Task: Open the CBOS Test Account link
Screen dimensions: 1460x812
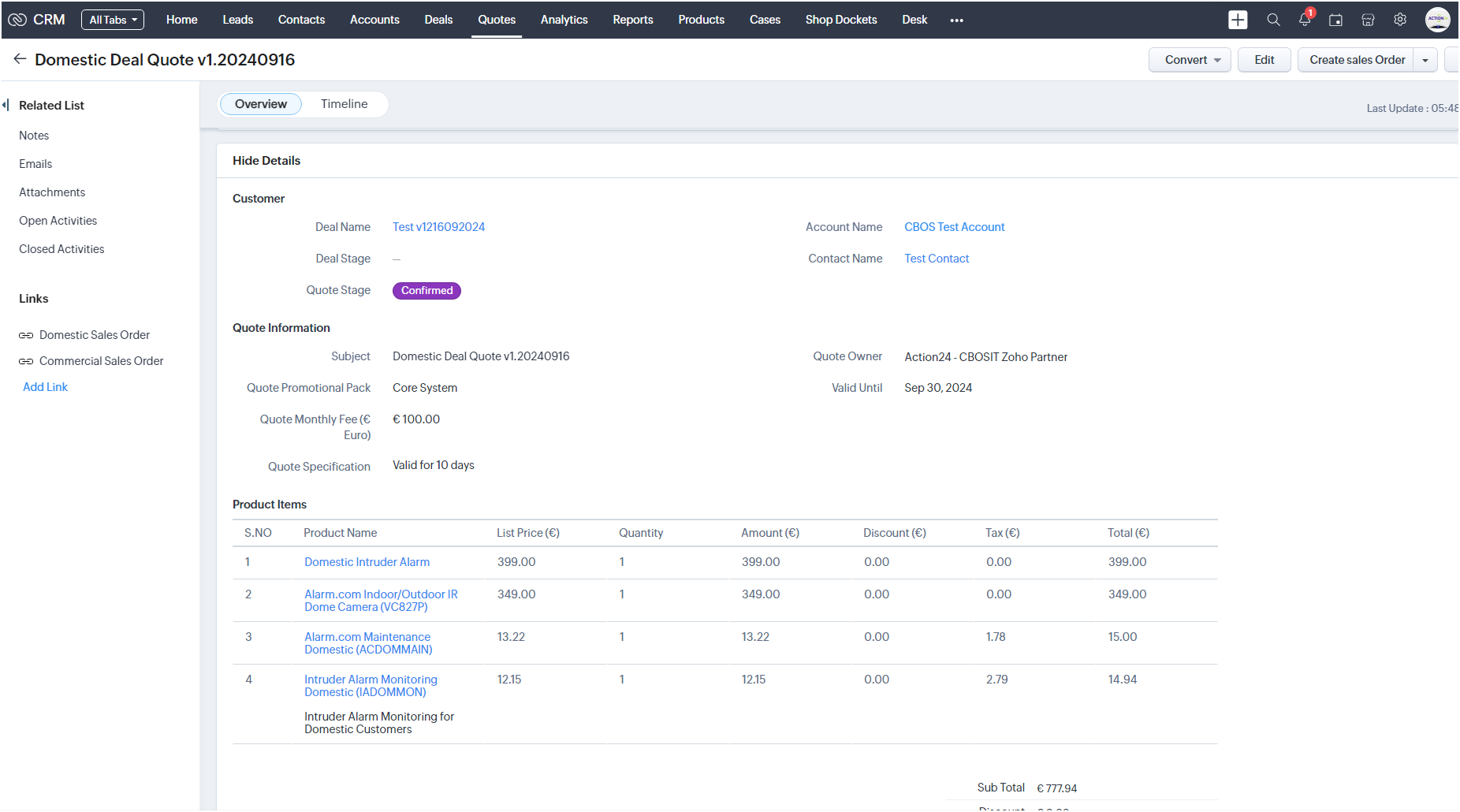Action: [x=954, y=227]
